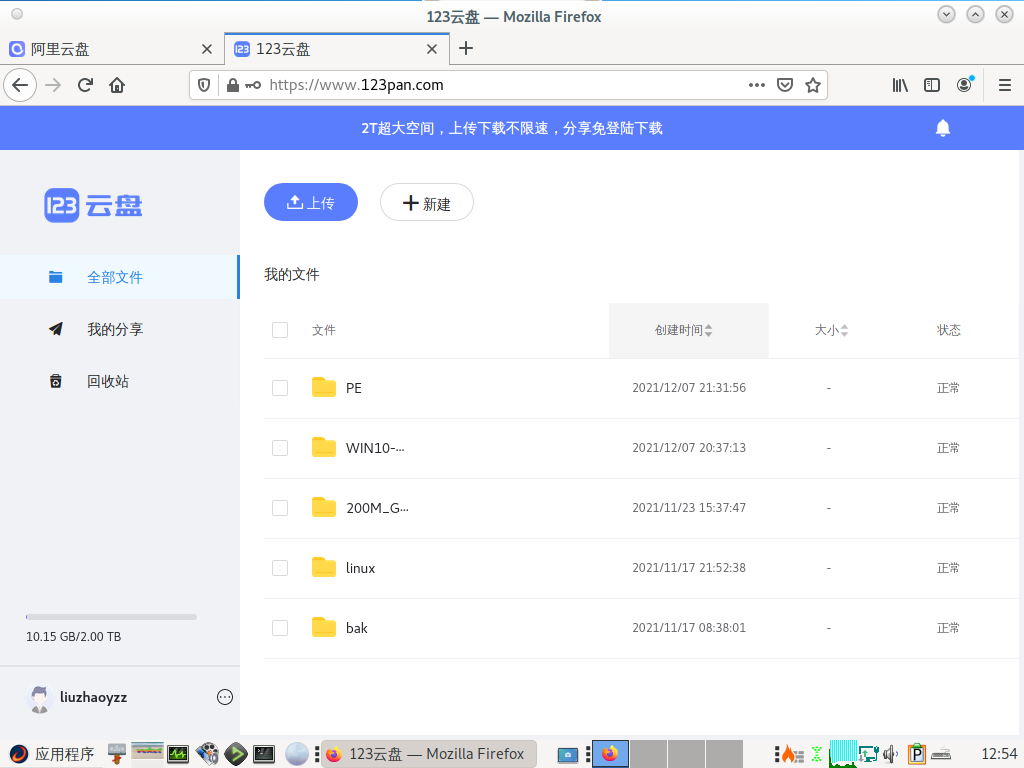Viewport: 1024px width, 768px height.
Task: Go back to the previous page
Action: pos(20,85)
